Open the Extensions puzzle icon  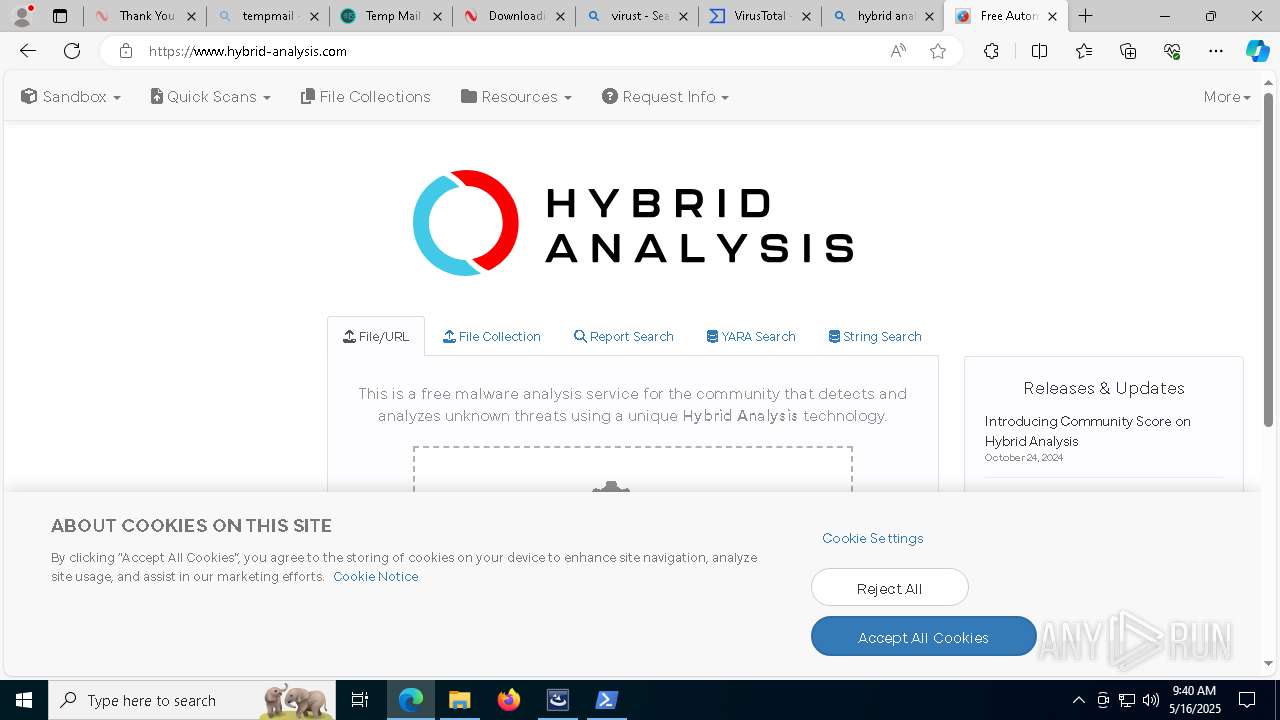pos(991,51)
